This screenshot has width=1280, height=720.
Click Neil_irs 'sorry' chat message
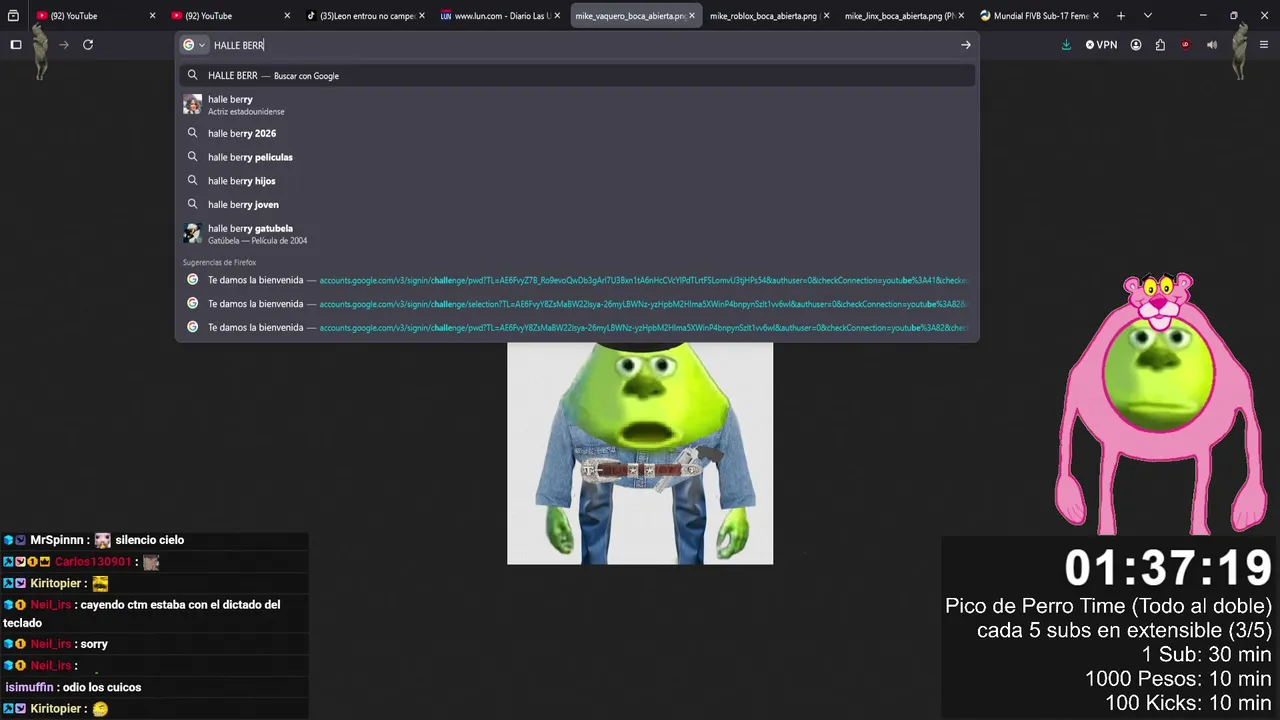click(x=94, y=644)
